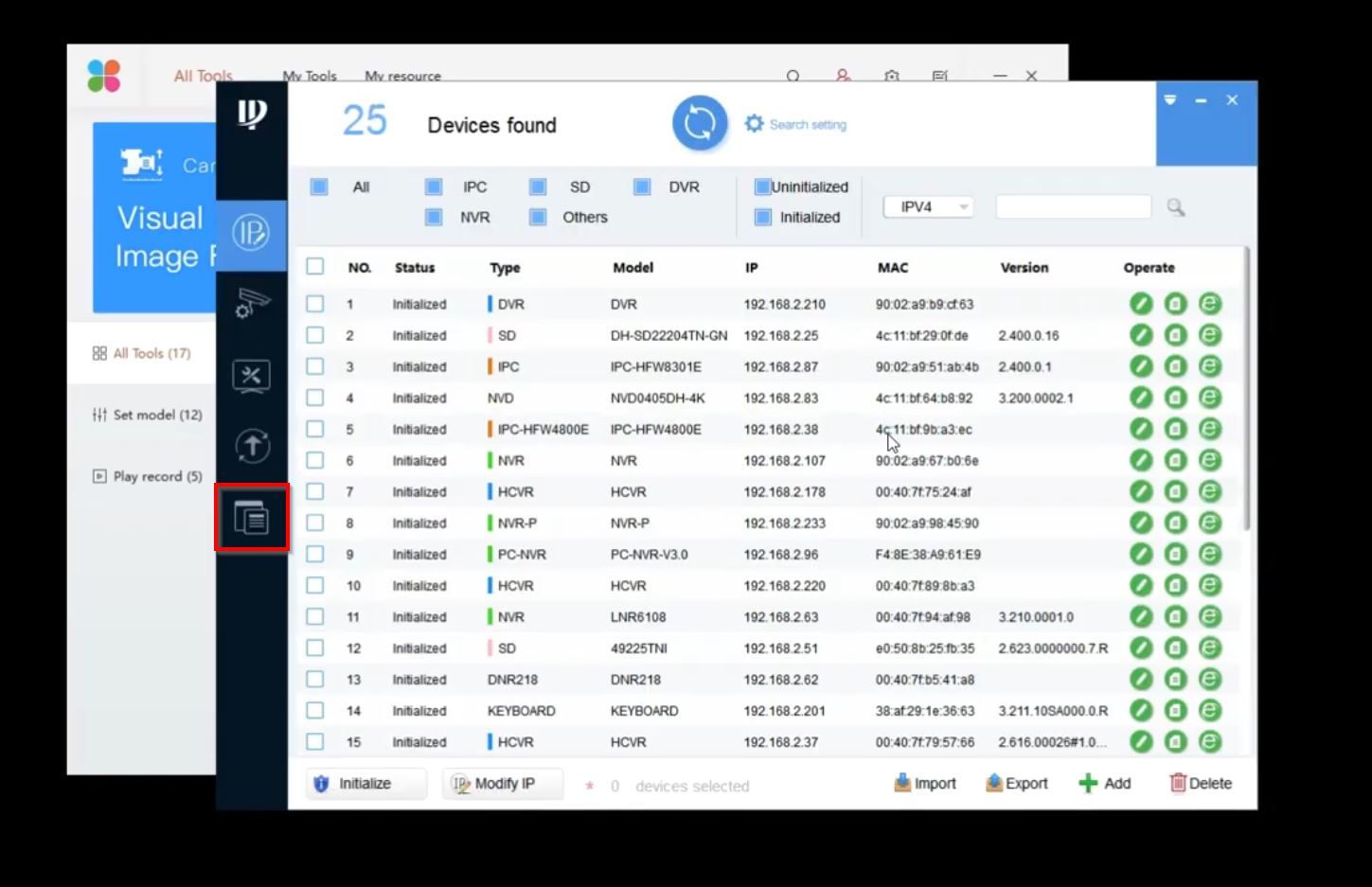Click the Import button
Screen dimensions: 1372x887
click(925, 784)
